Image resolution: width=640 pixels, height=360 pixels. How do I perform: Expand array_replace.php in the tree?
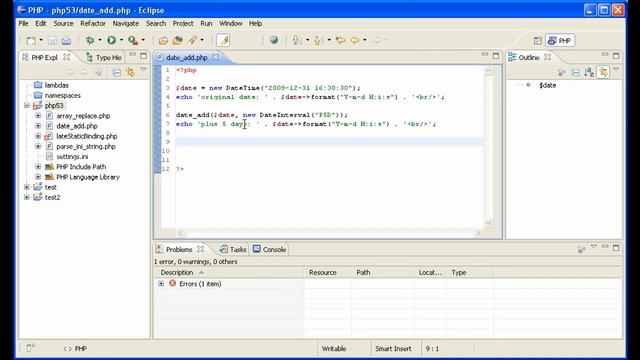[x=38, y=116]
